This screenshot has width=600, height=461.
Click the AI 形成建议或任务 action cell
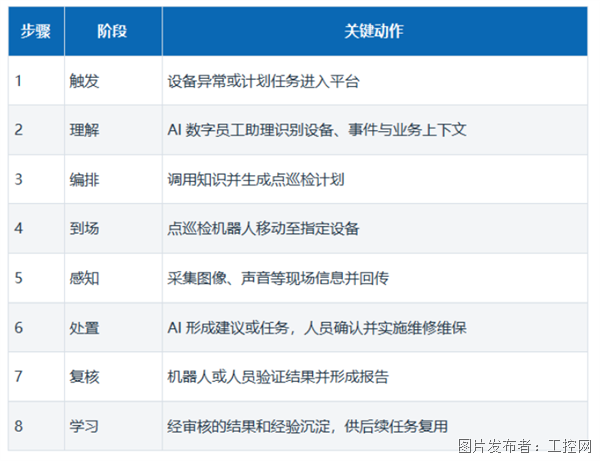pyautogui.click(x=375, y=327)
